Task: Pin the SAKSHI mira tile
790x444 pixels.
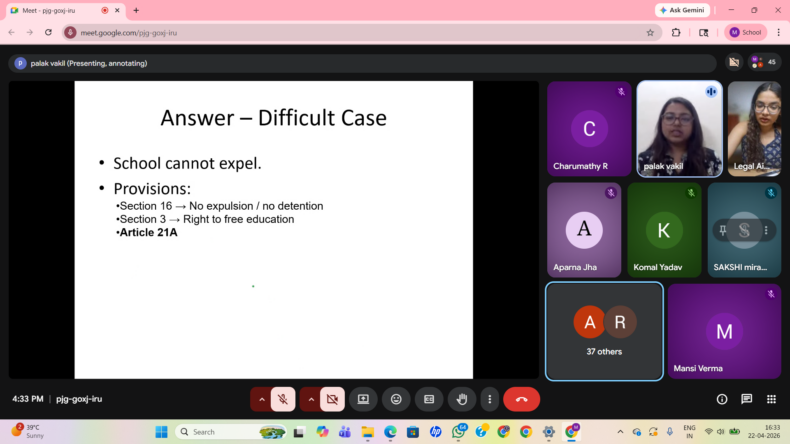Action: coord(723,230)
